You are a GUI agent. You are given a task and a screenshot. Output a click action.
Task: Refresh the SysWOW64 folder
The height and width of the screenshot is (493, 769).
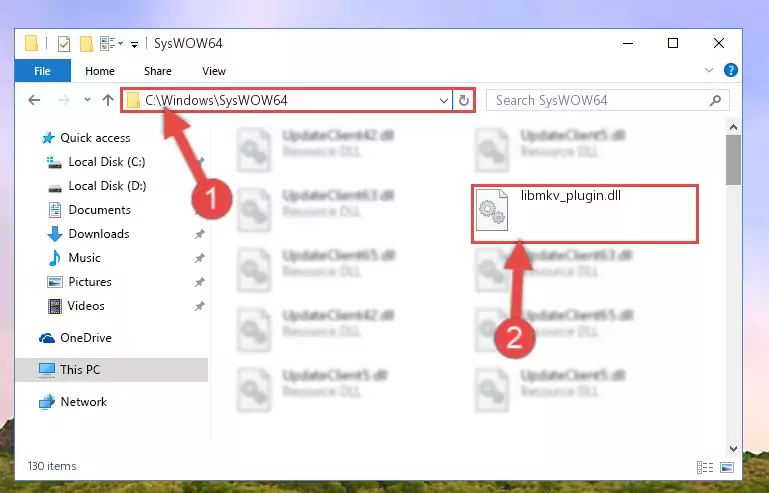[463, 101]
